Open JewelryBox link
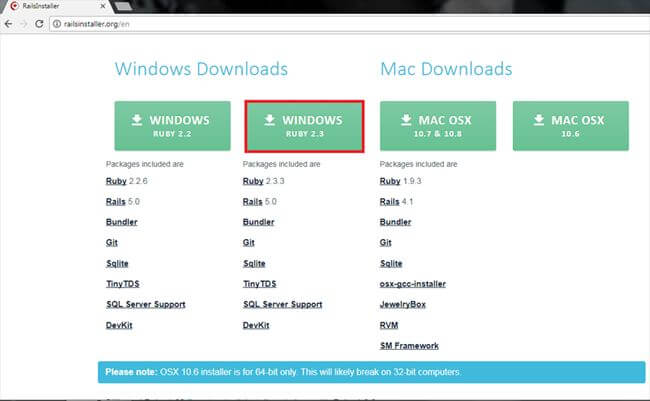This screenshot has height=401, width=650. (403, 304)
